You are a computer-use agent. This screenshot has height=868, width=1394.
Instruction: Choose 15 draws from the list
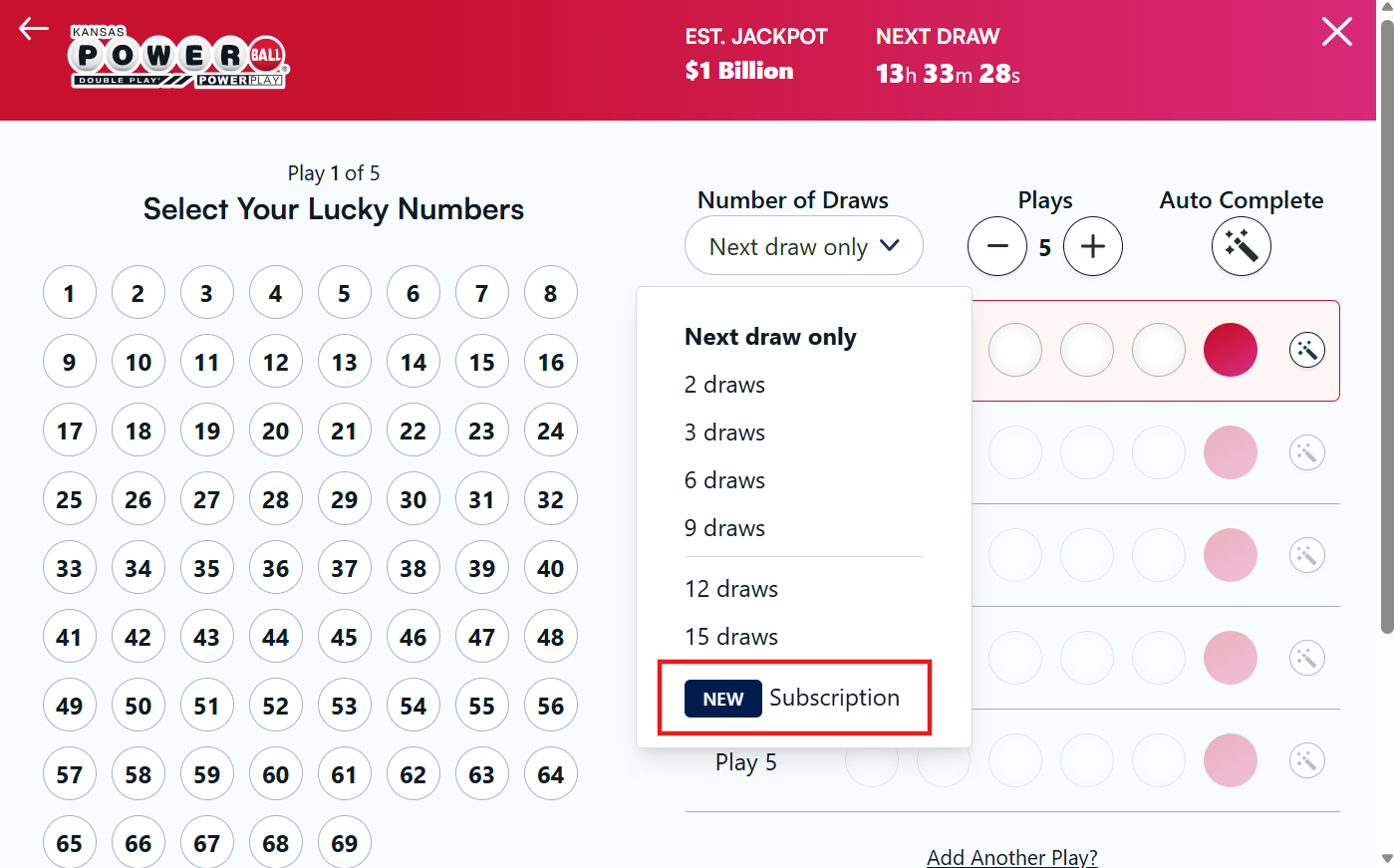coord(731,637)
